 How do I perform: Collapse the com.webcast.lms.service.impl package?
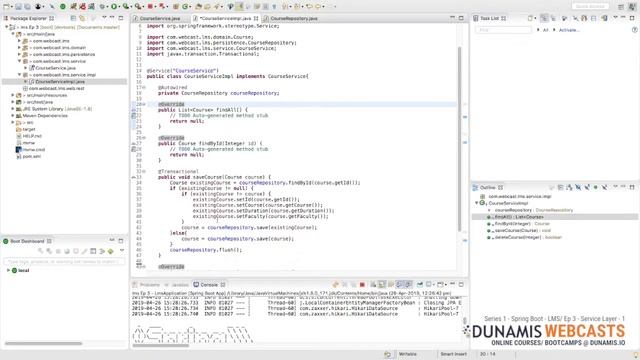(x=19, y=75)
